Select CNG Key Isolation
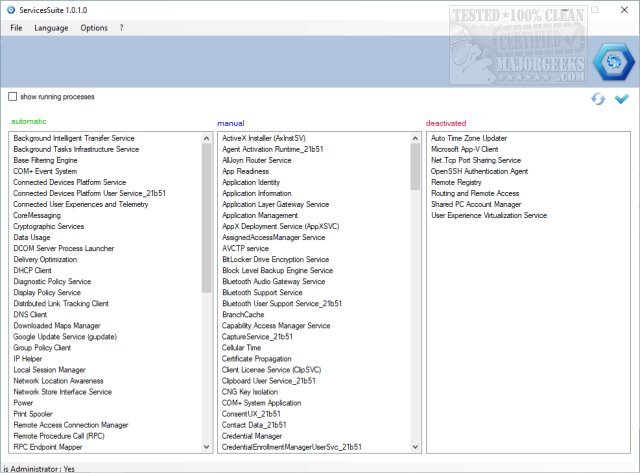 pos(250,392)
